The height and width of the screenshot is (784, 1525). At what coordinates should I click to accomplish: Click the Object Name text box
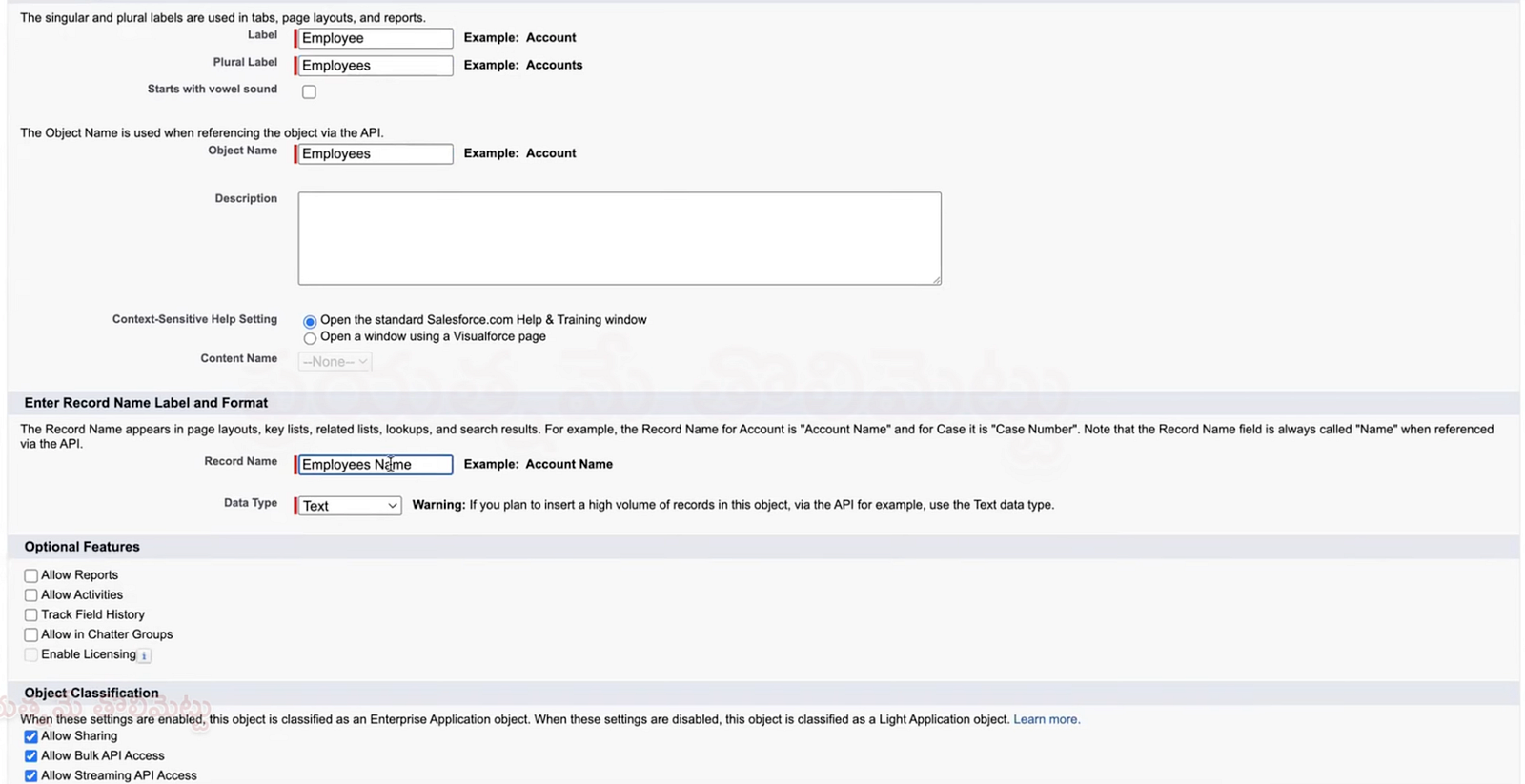pos(375,153)
